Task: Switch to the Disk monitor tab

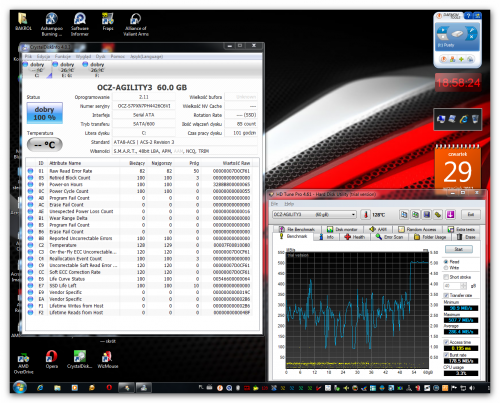Action: [x=342, y=229]
